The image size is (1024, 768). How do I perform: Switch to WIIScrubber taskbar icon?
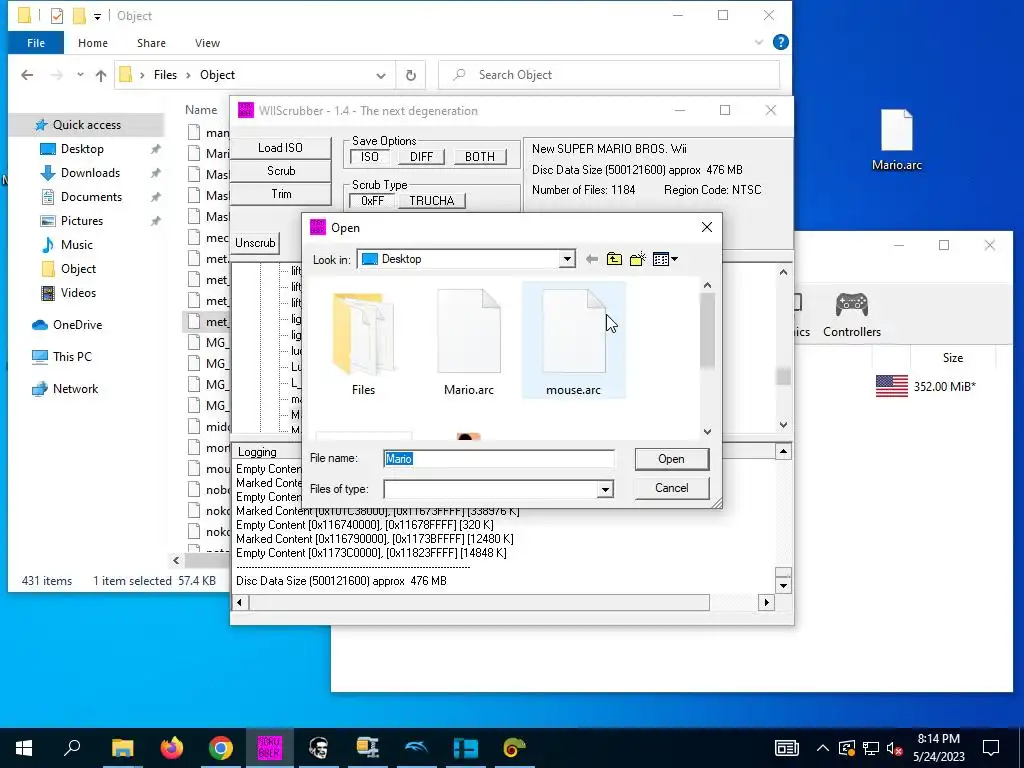(x=269, y=748)
